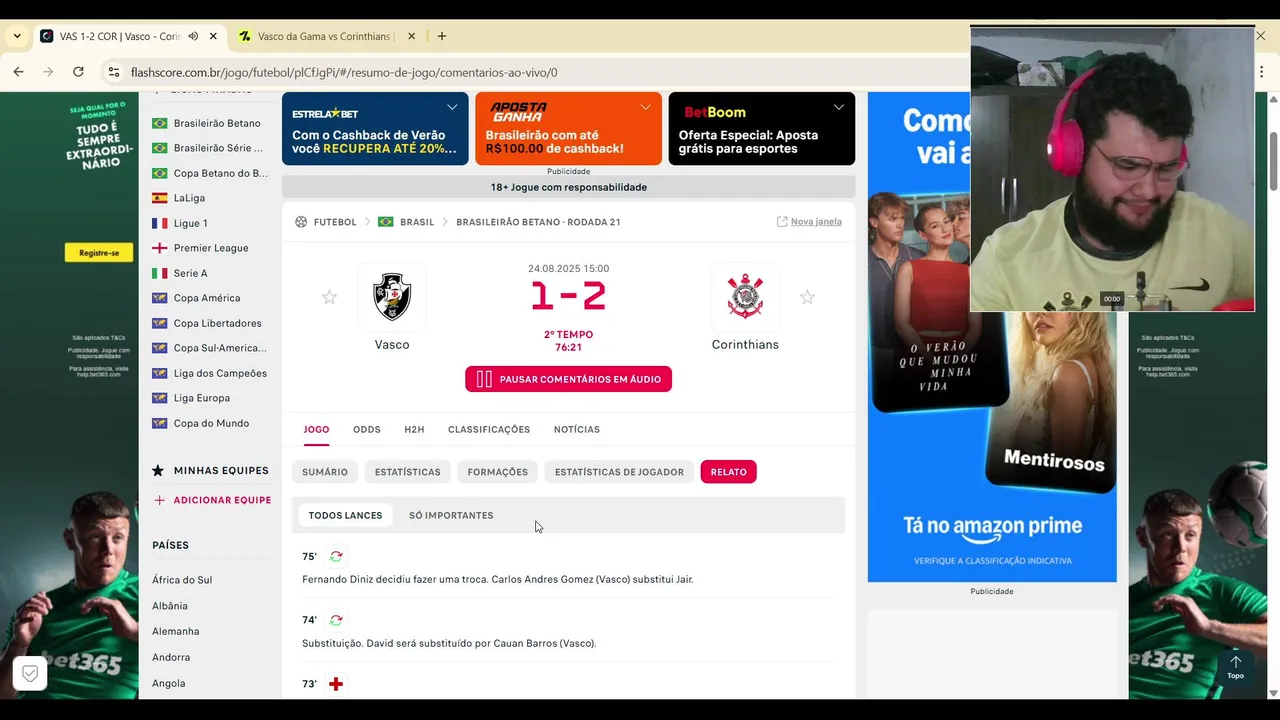Click the Corinthians club crest
The height and width of the screenshot is (720, 1280).
click(x=745, y=296)
